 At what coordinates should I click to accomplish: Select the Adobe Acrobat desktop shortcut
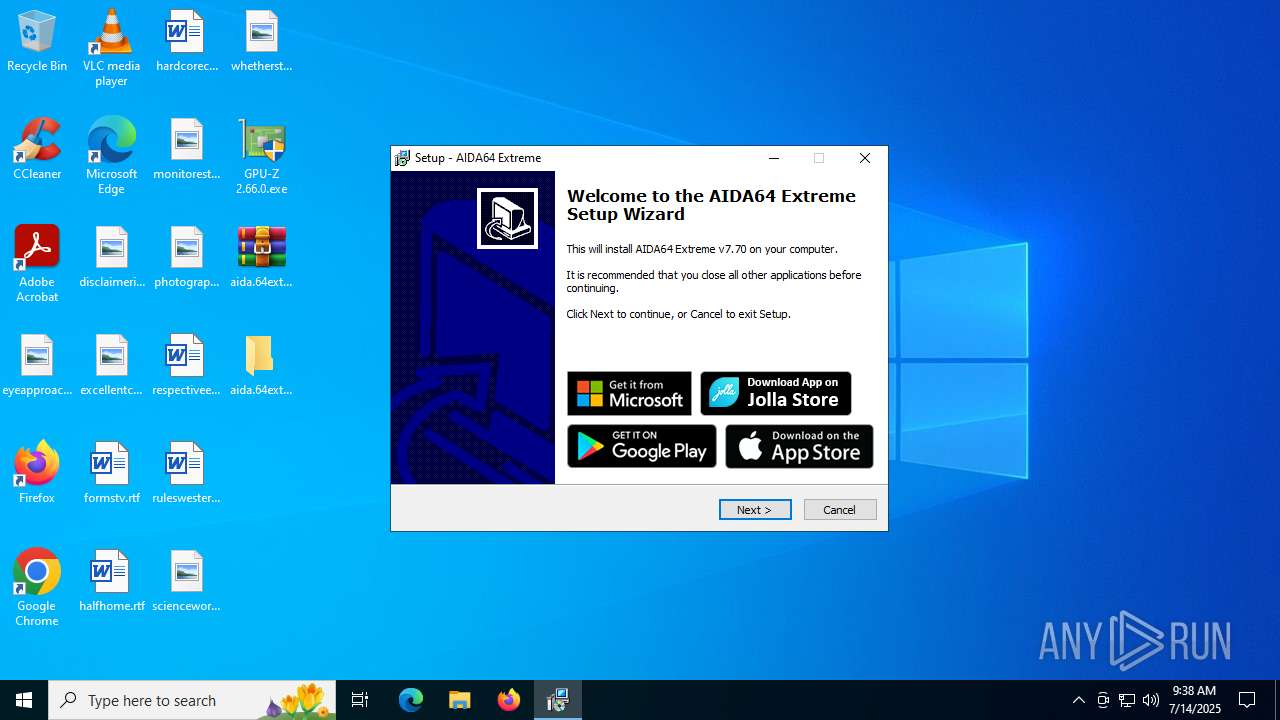pos(37,264)
